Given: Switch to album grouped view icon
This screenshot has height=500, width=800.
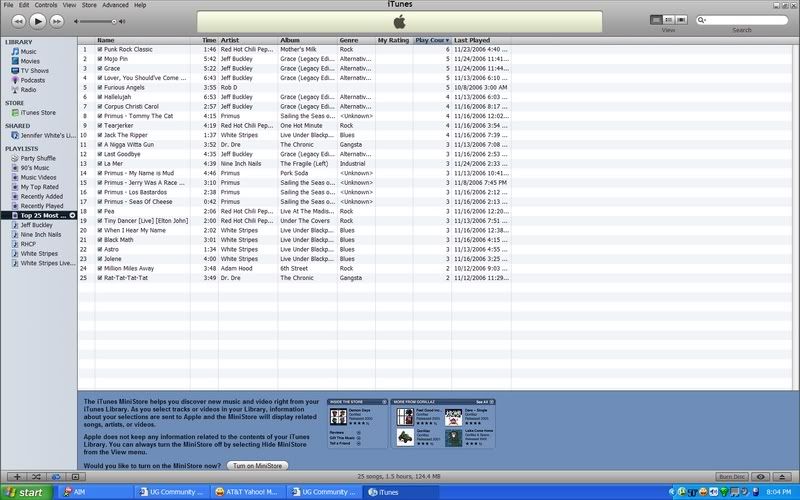Looking at the screenshot, I should [668, 20].
